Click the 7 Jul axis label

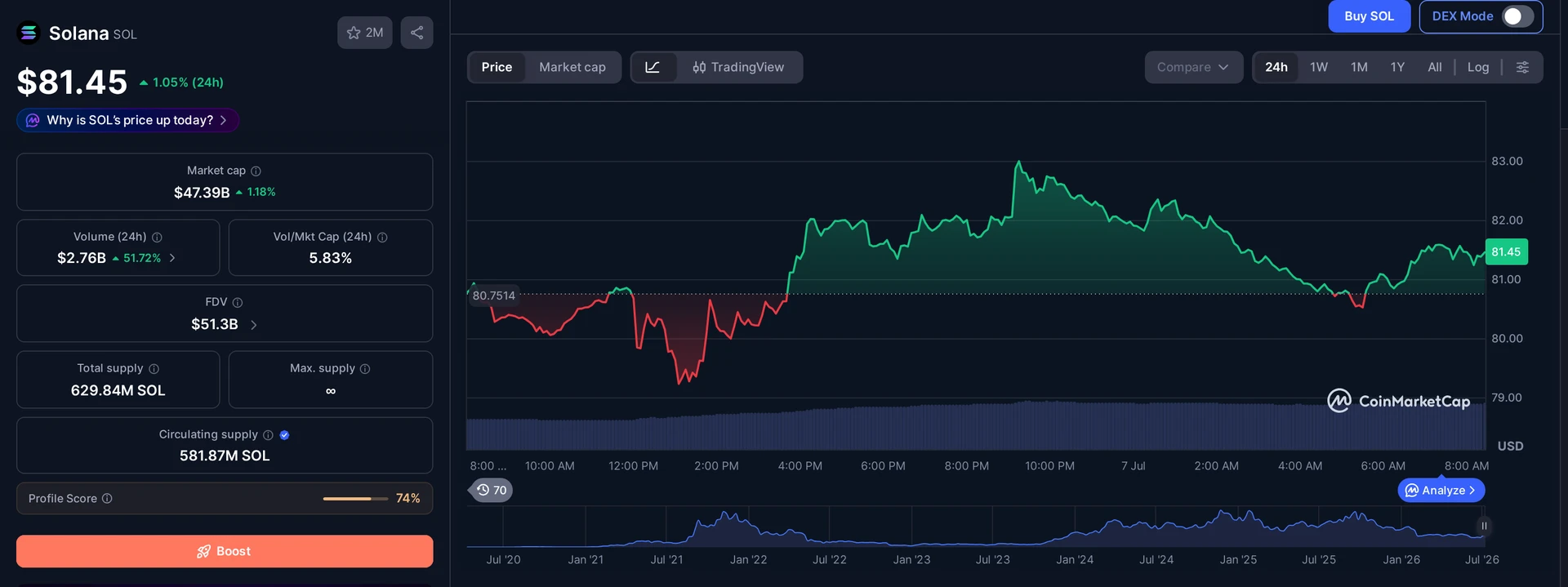(1133, 466)
